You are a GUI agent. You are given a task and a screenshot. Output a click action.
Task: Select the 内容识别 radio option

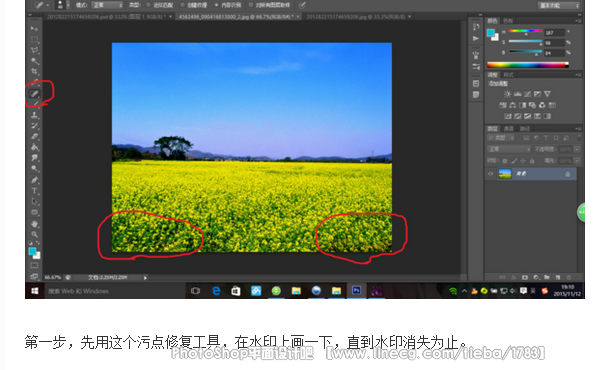(228, 5)
